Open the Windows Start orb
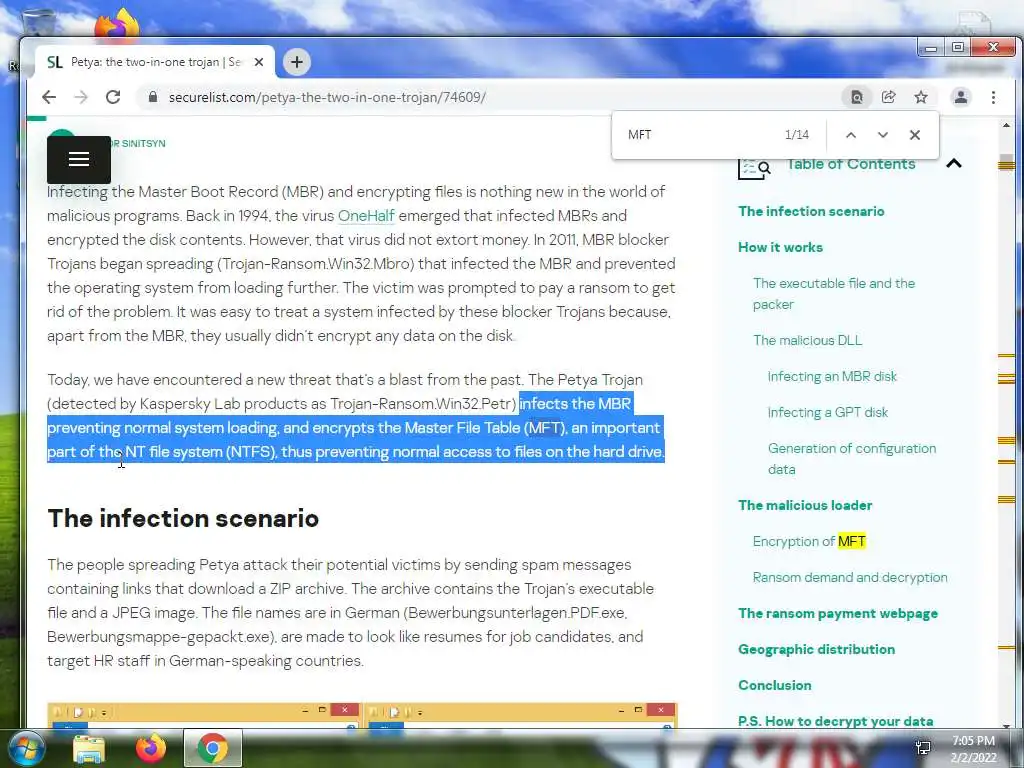Image resolution: width=1024 pixels, height=768 pixels. (x=26, y=749)
